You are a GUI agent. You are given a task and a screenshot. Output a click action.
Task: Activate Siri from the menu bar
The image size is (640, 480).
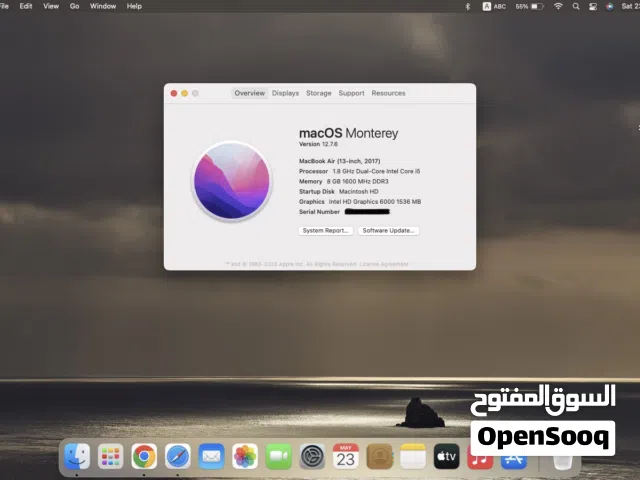pos(609,7)
